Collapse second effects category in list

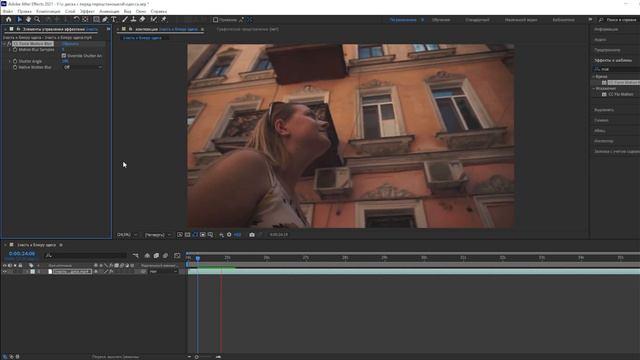594,89
